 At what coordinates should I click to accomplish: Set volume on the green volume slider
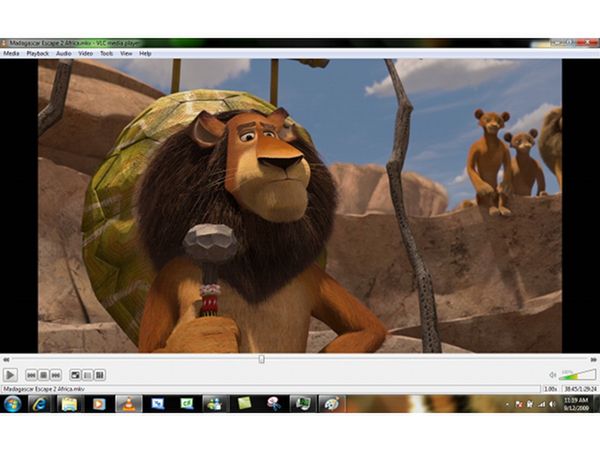(x=577, y=375)
